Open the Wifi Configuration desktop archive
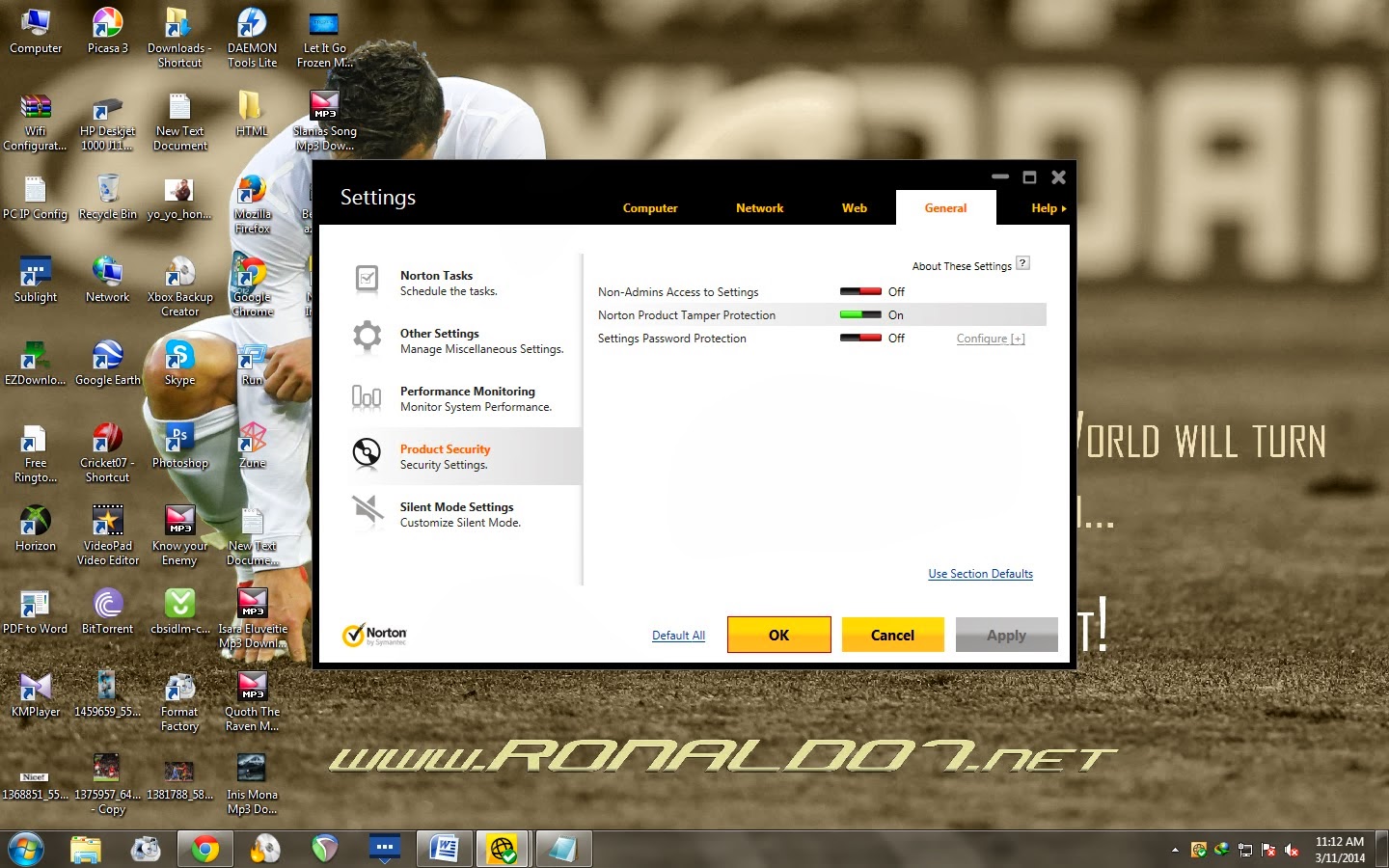This screenshot has width=1389, height=868. click(x=36, y=121)
